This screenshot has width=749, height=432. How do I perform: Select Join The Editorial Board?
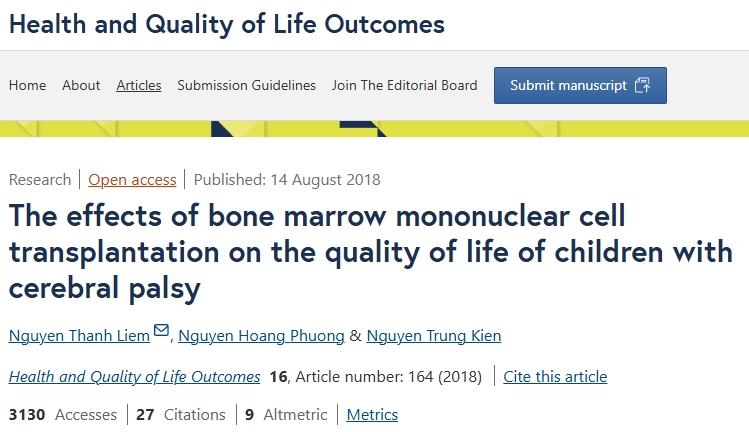tap(405, 86)
